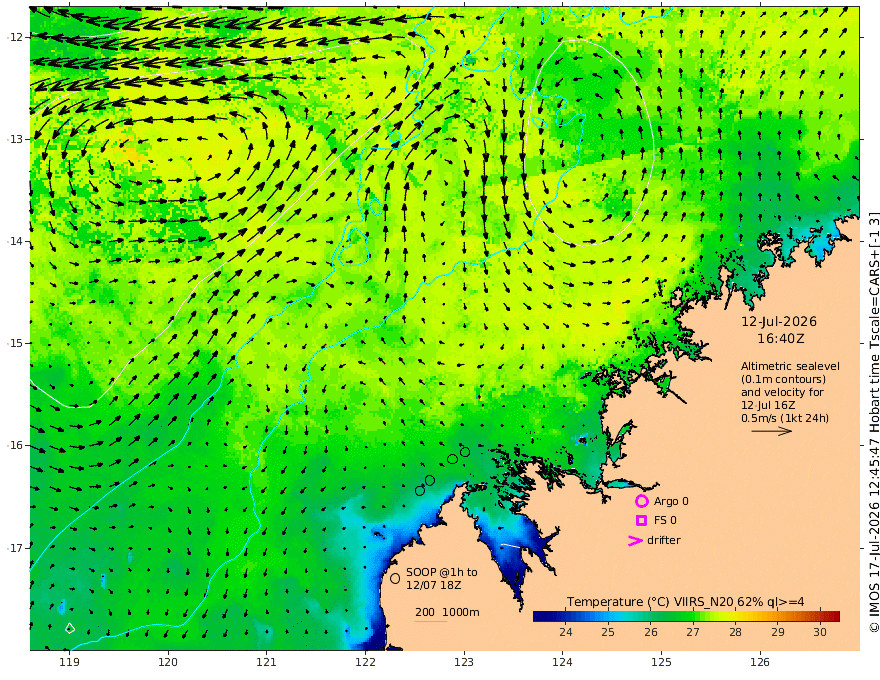Screen dimensions: 880x680
Task: Click the time text 16:40Z
Action: (x=780, y=339)
